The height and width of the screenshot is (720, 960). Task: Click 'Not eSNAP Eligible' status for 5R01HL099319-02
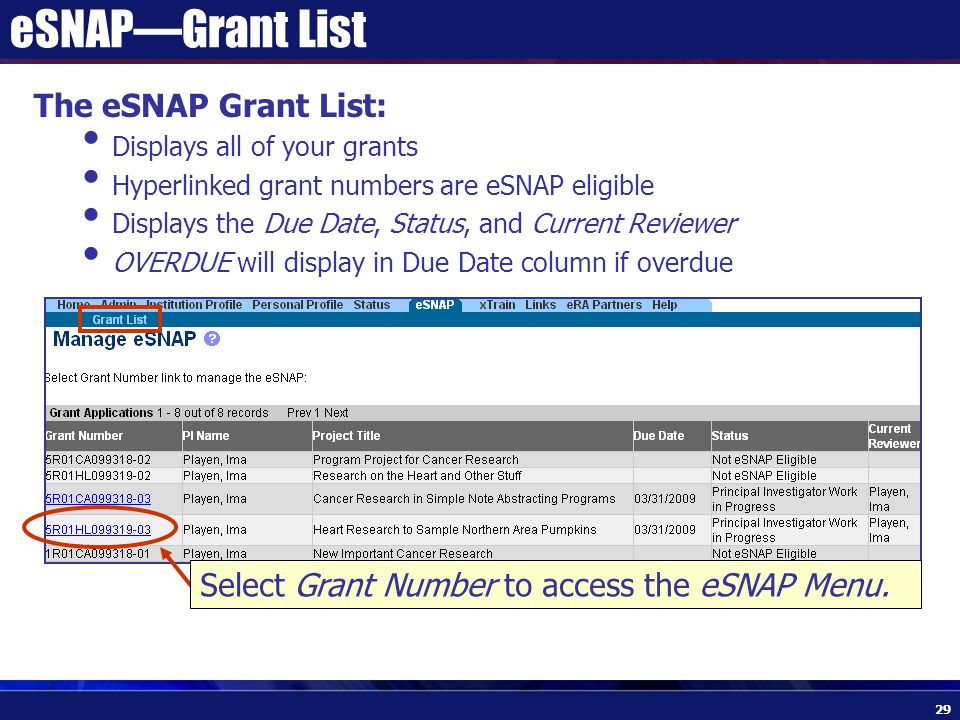coord(764,476)
